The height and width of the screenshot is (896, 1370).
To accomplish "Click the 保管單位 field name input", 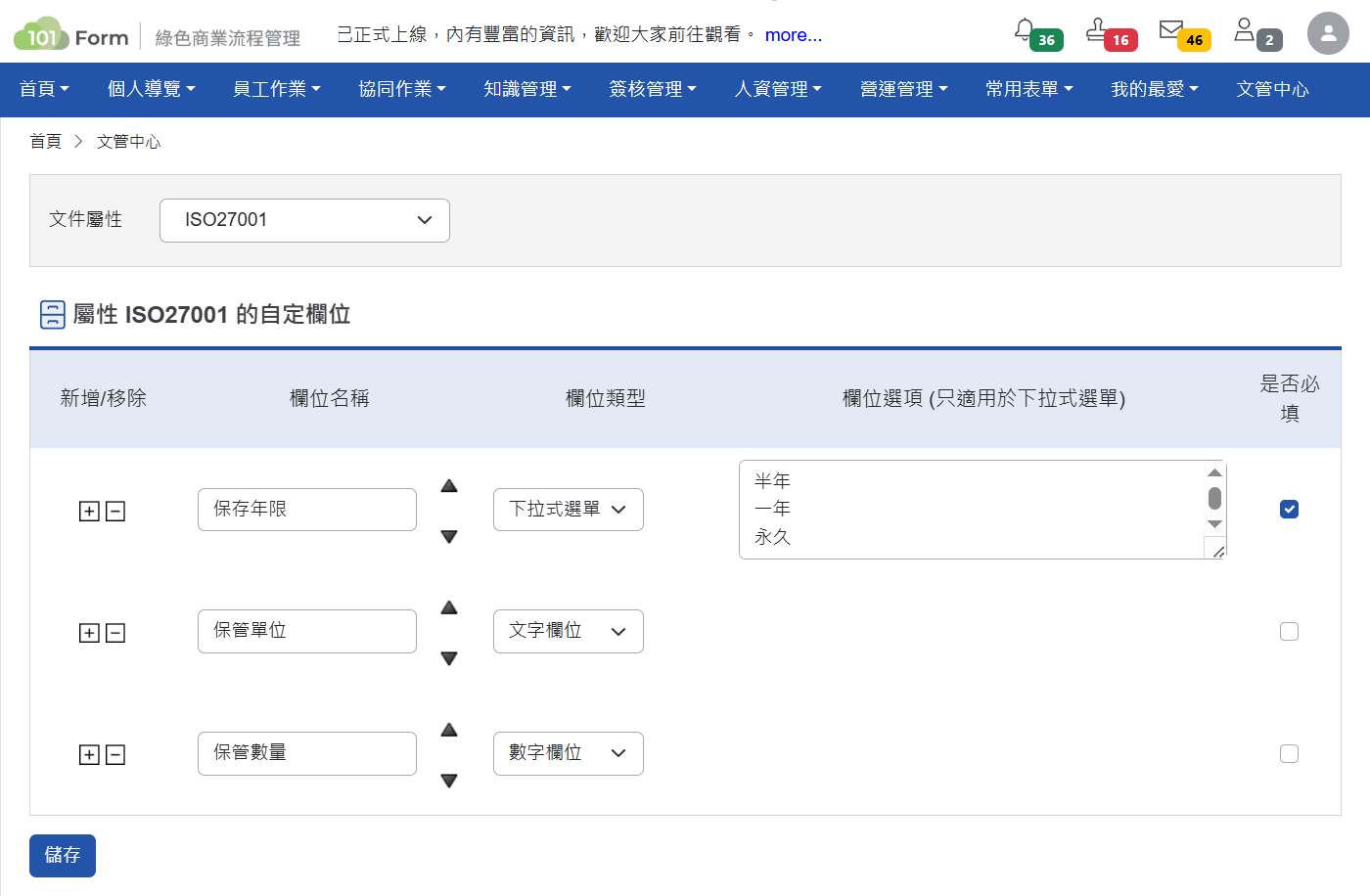I will (307, 631).
